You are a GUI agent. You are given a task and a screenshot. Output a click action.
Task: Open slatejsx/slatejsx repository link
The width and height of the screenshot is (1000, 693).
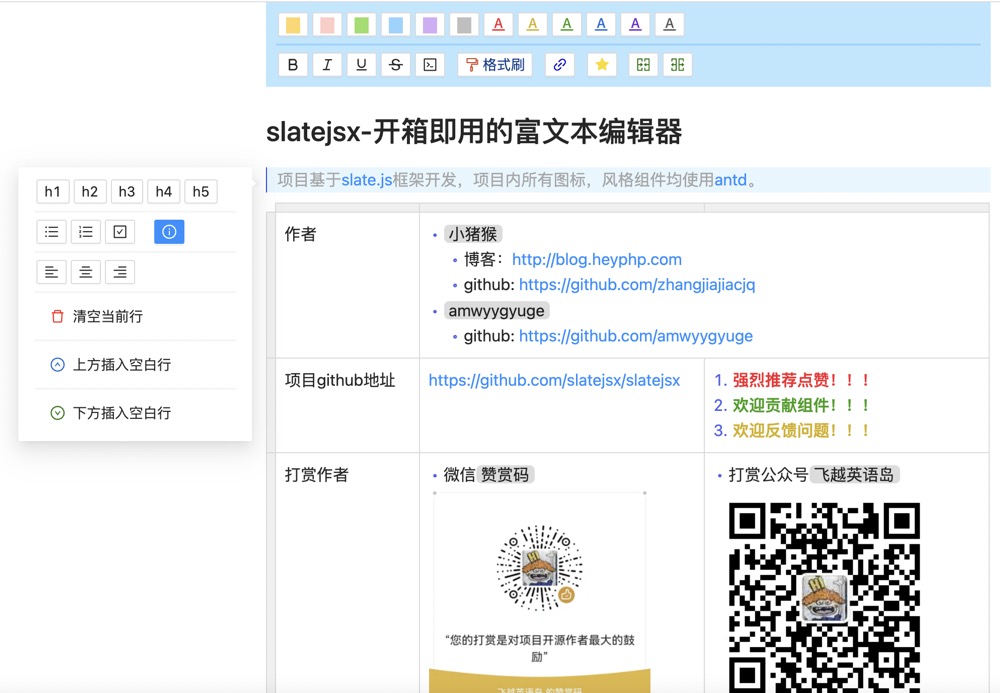[x=554, y=380]
